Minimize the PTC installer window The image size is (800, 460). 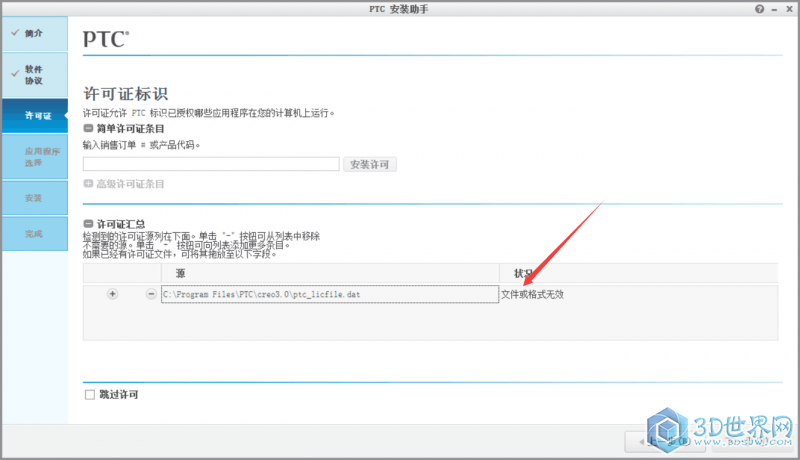(774, 9)
